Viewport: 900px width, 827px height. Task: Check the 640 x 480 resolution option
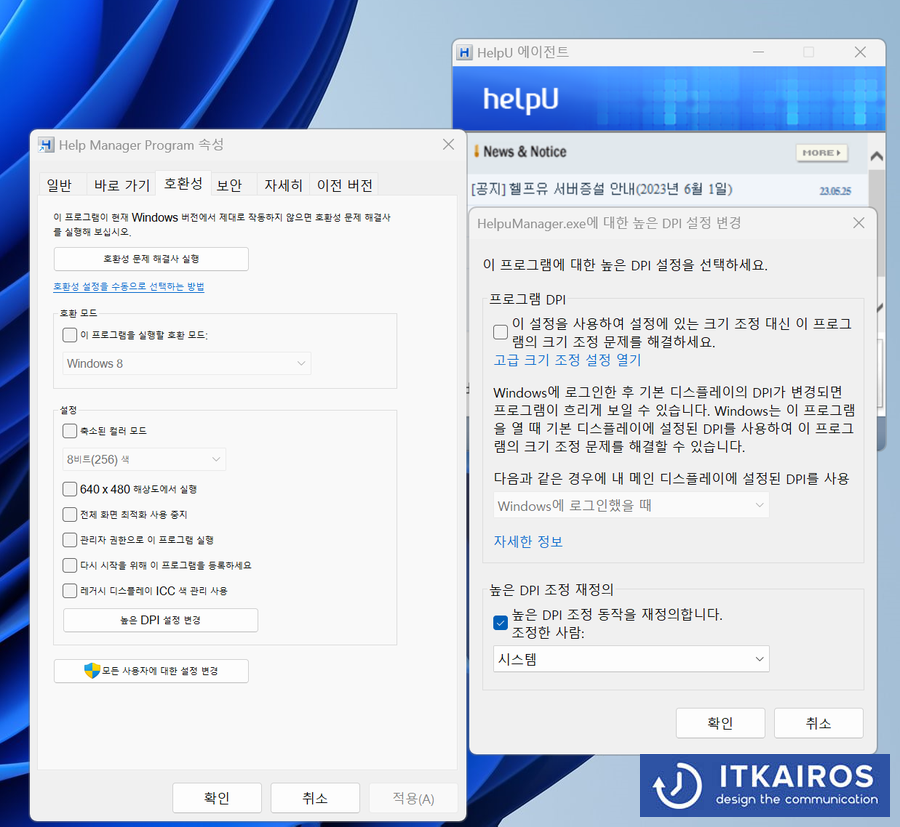click(69, 489)
